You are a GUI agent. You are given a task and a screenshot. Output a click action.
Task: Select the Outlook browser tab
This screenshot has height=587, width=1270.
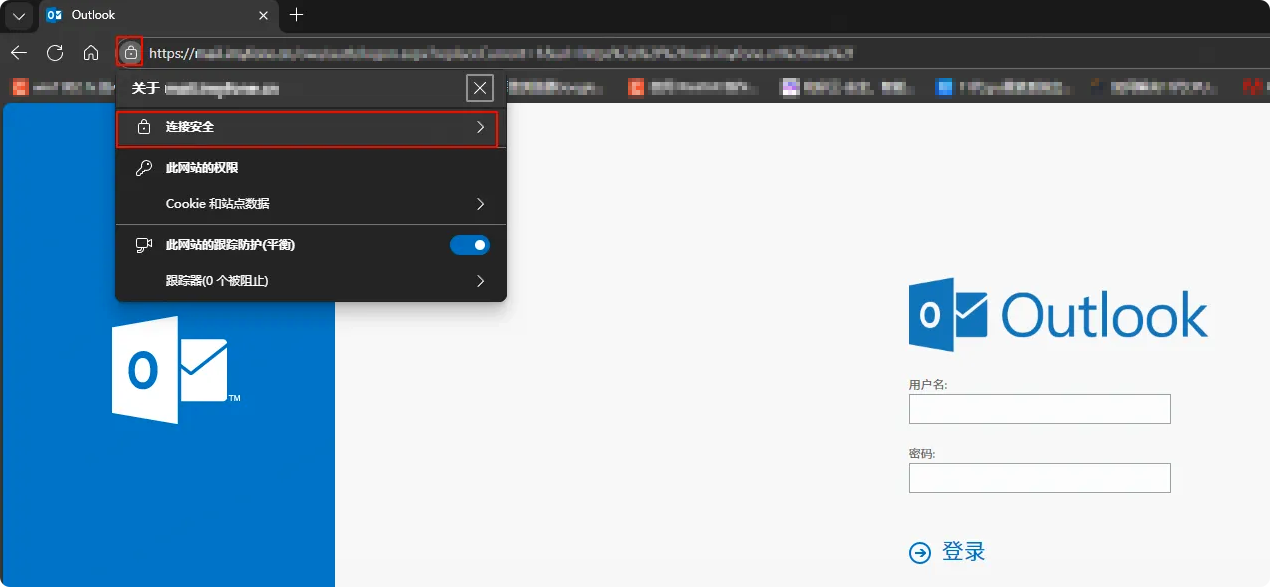pos(157,16)
